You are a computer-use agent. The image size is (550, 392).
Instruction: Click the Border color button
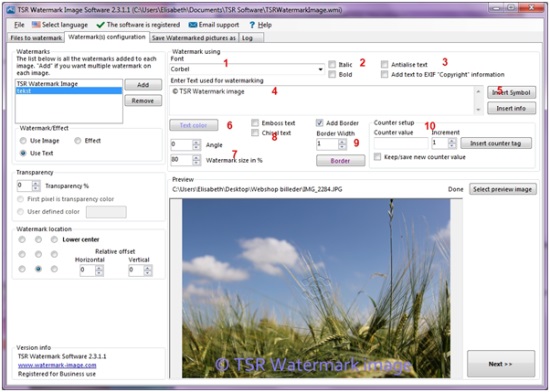(340, 161)
